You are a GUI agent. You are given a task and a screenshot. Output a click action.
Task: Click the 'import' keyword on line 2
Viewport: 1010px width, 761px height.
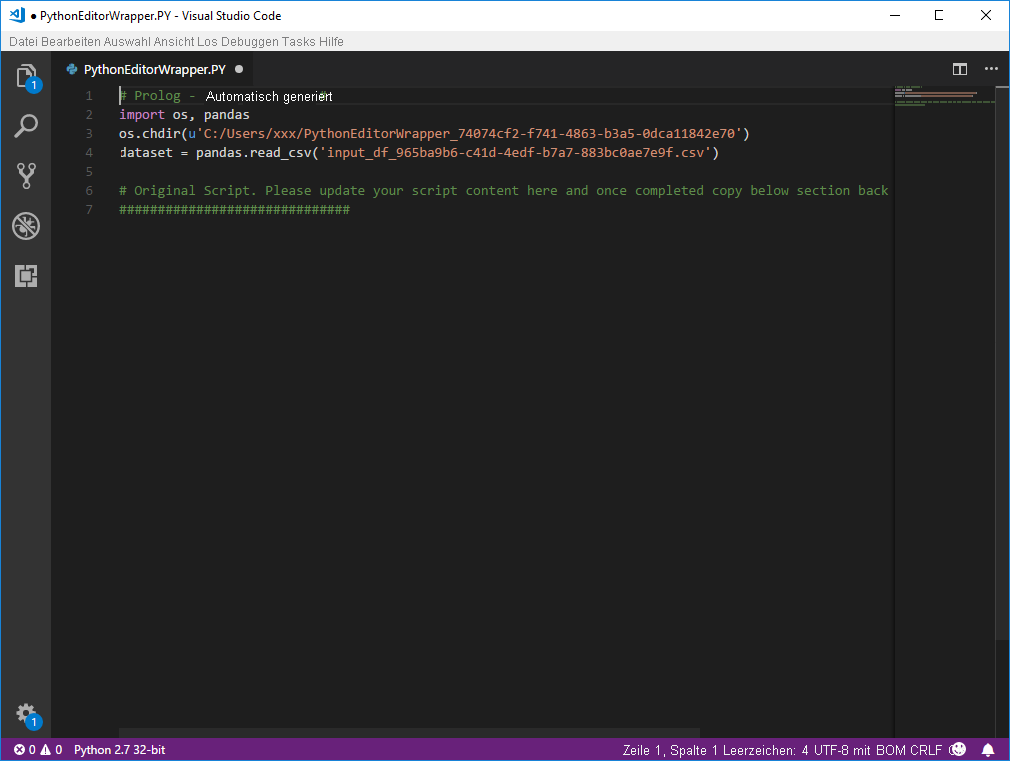tap(142, 115)
